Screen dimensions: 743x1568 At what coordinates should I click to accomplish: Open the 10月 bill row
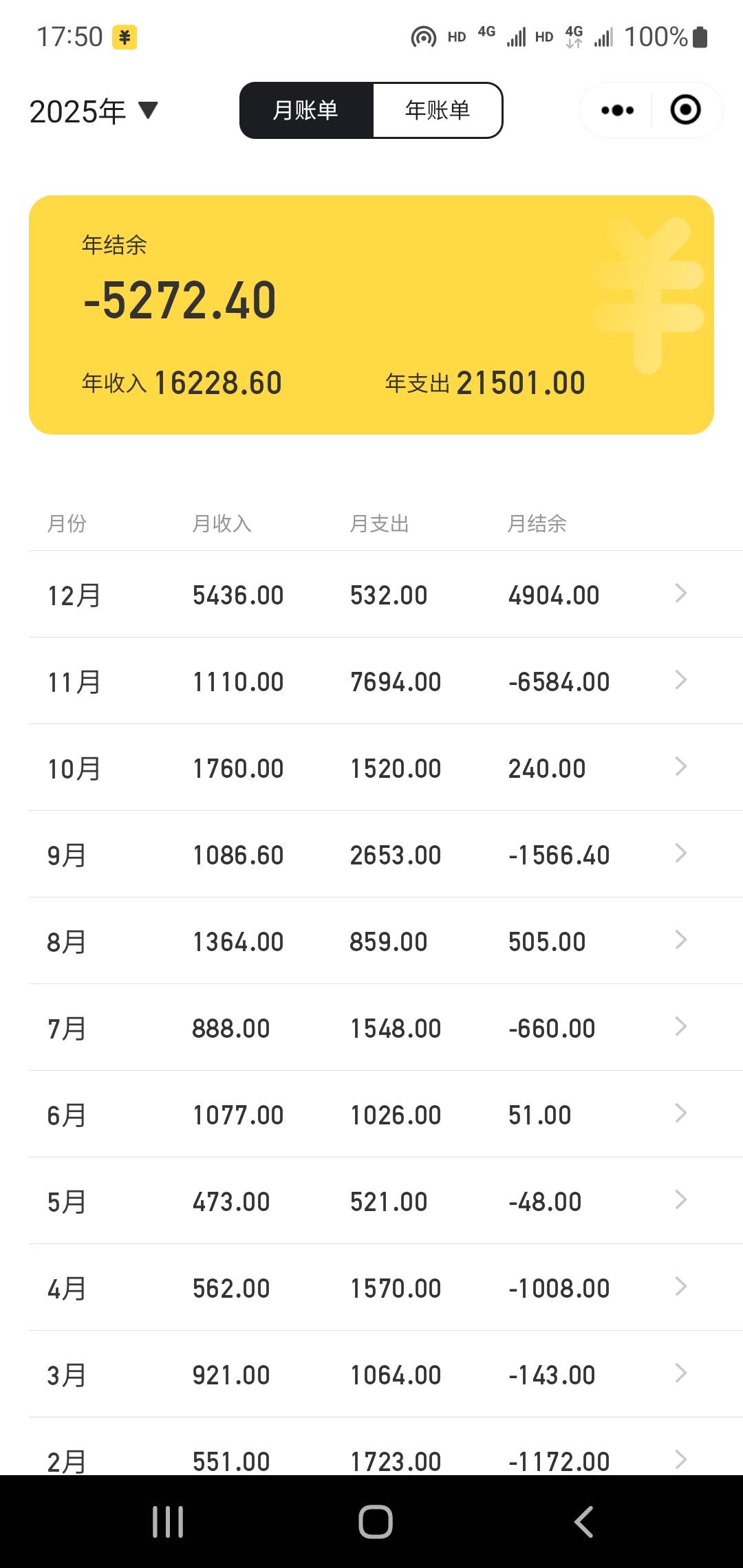pyautogui.click(x=371, y=767)
